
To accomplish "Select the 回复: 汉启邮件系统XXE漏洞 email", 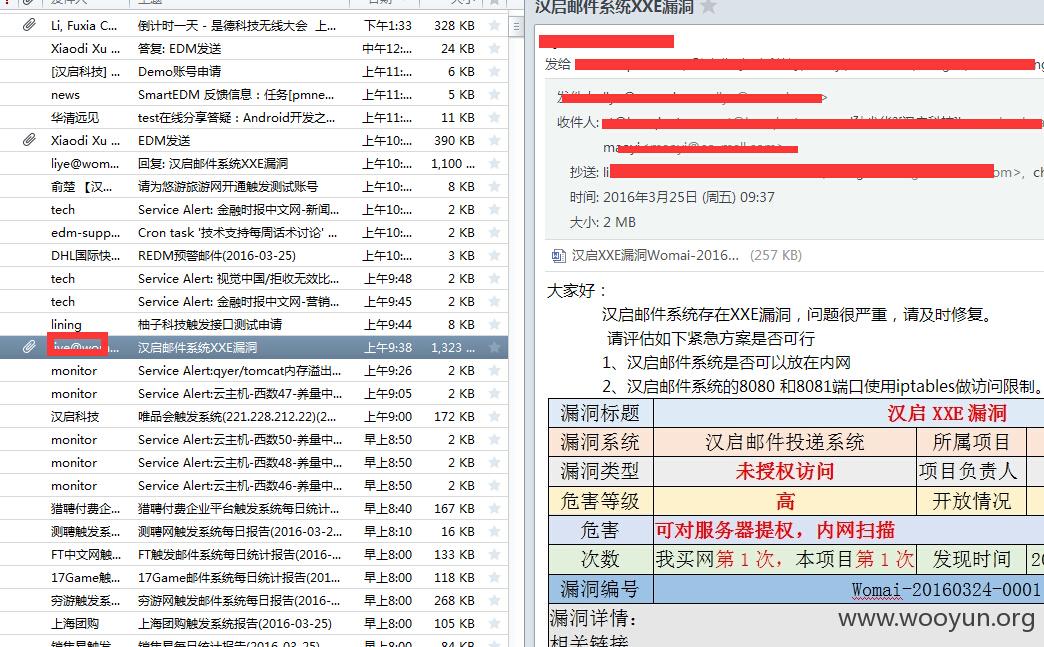I will (x=254, y=163).
